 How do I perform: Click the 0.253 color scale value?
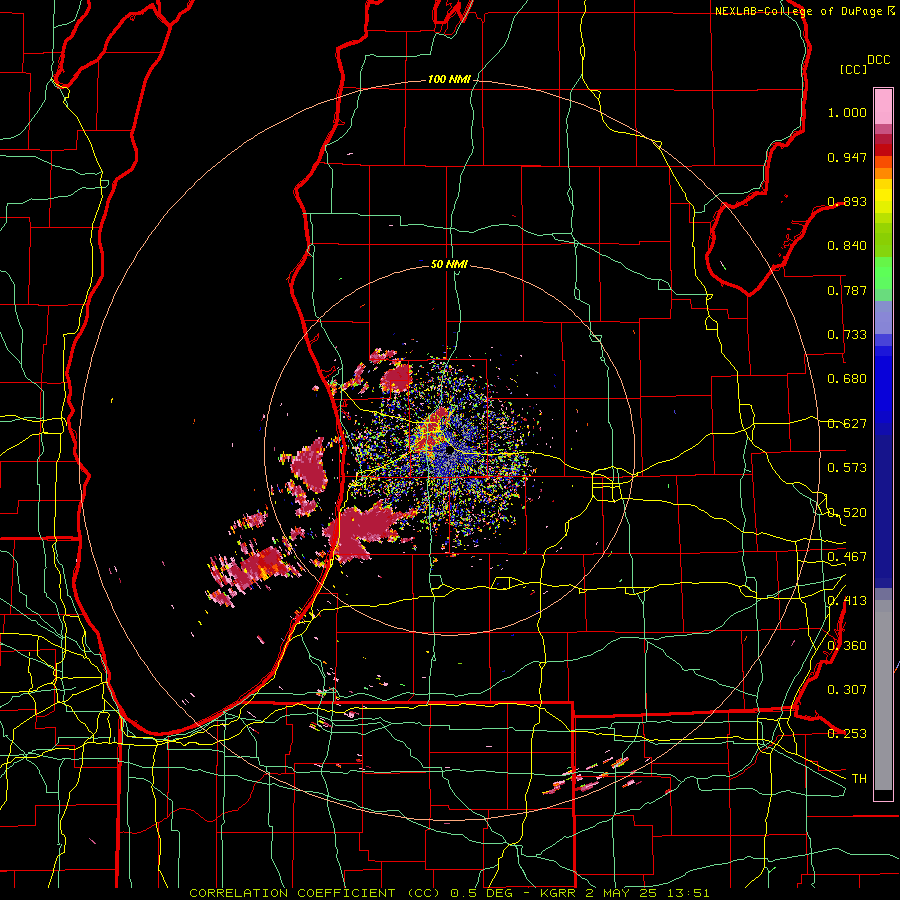[x=847, y=734]
